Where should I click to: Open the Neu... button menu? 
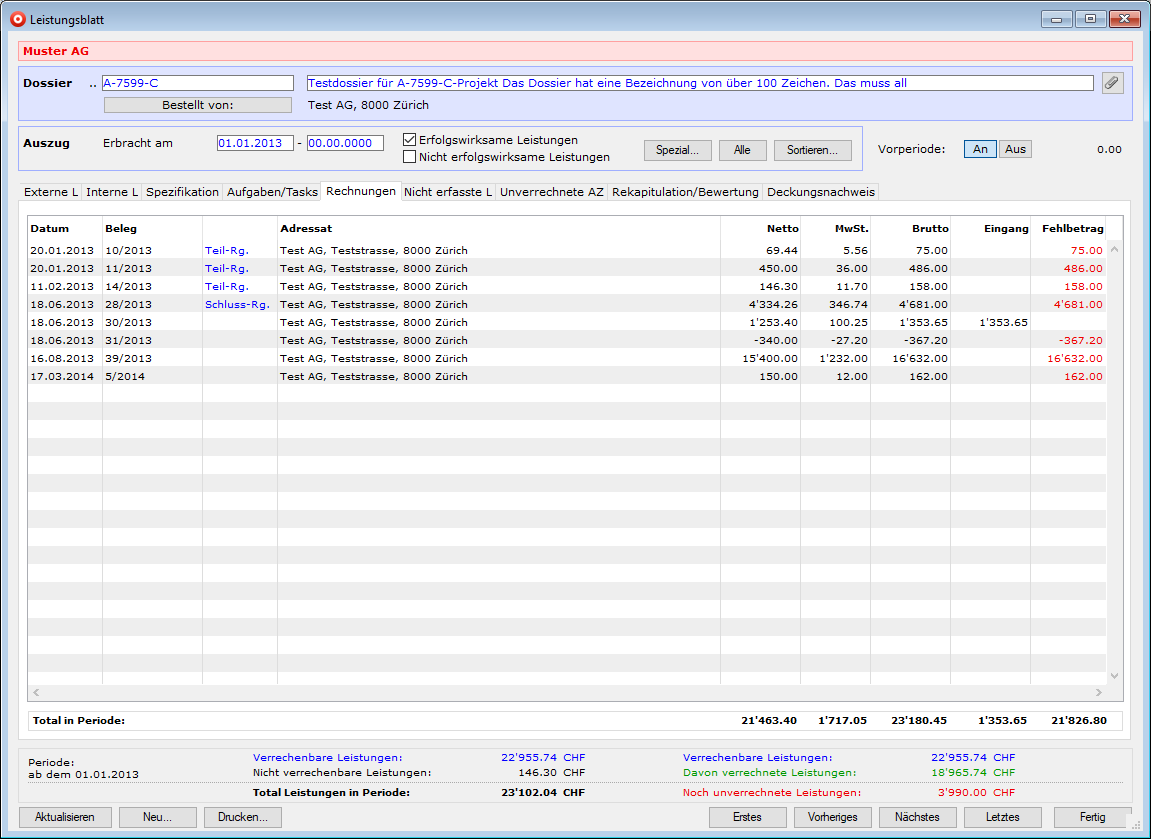(x=157, y=817)
